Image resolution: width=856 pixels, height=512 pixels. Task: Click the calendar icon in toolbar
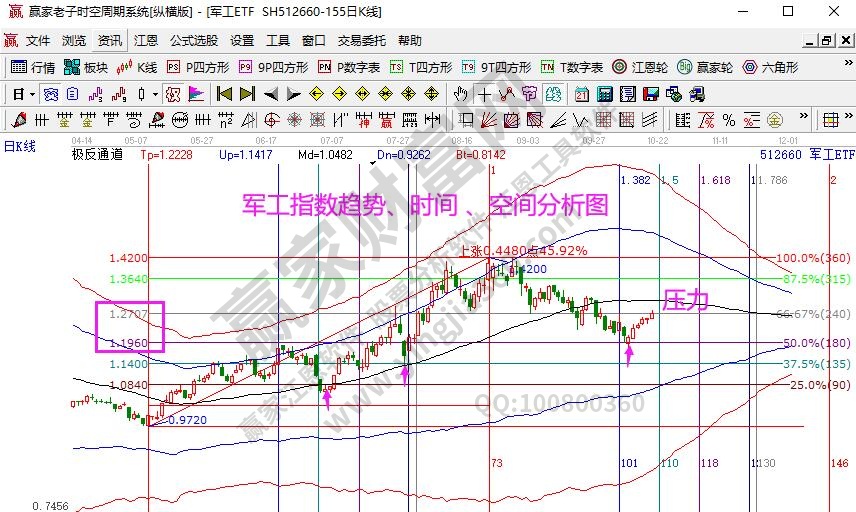click(581, 94)
